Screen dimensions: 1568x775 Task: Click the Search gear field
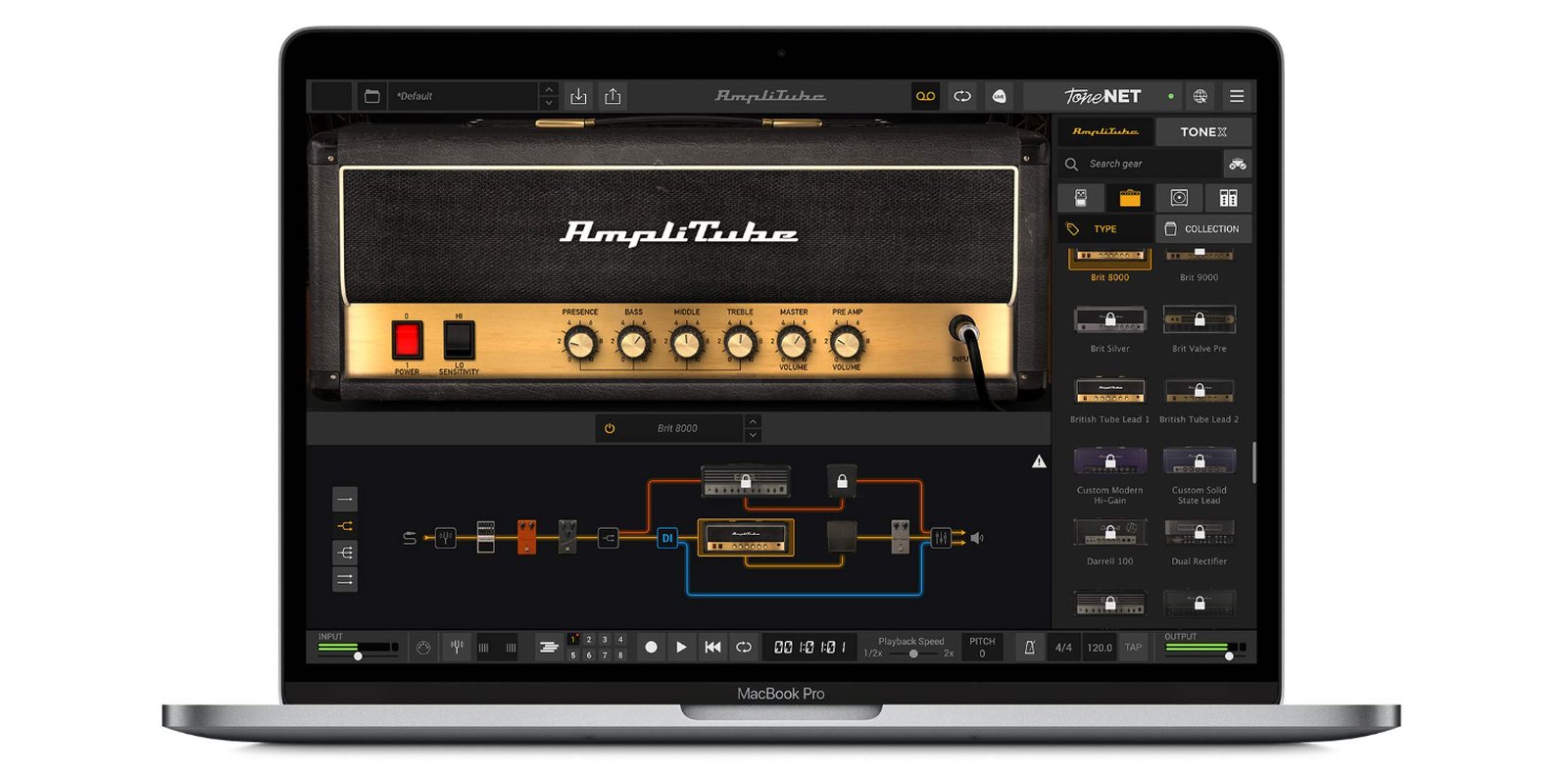(x=1139, y=164)
